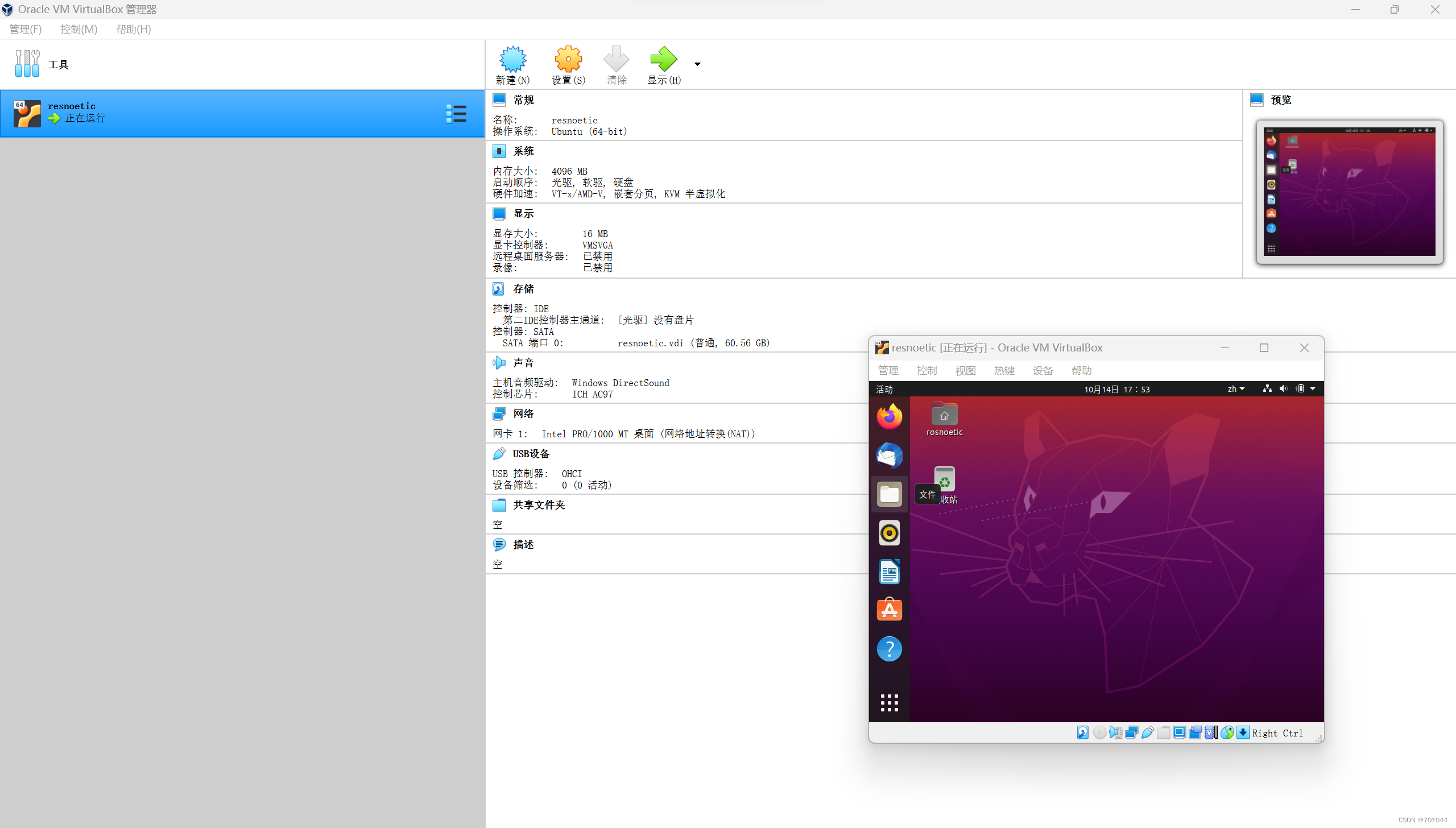Viewport: 1456px width, 828px height.
Task: Click the hard disk status icon
Action: tap(1082, 732)
